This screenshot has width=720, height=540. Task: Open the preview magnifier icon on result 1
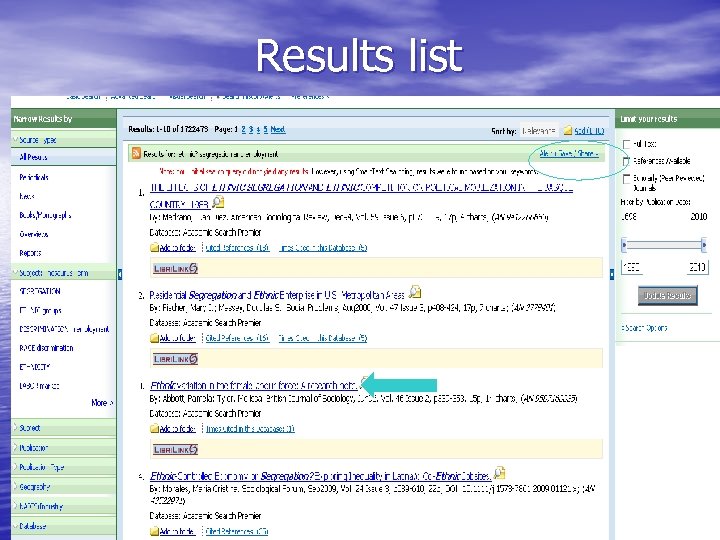219,202
